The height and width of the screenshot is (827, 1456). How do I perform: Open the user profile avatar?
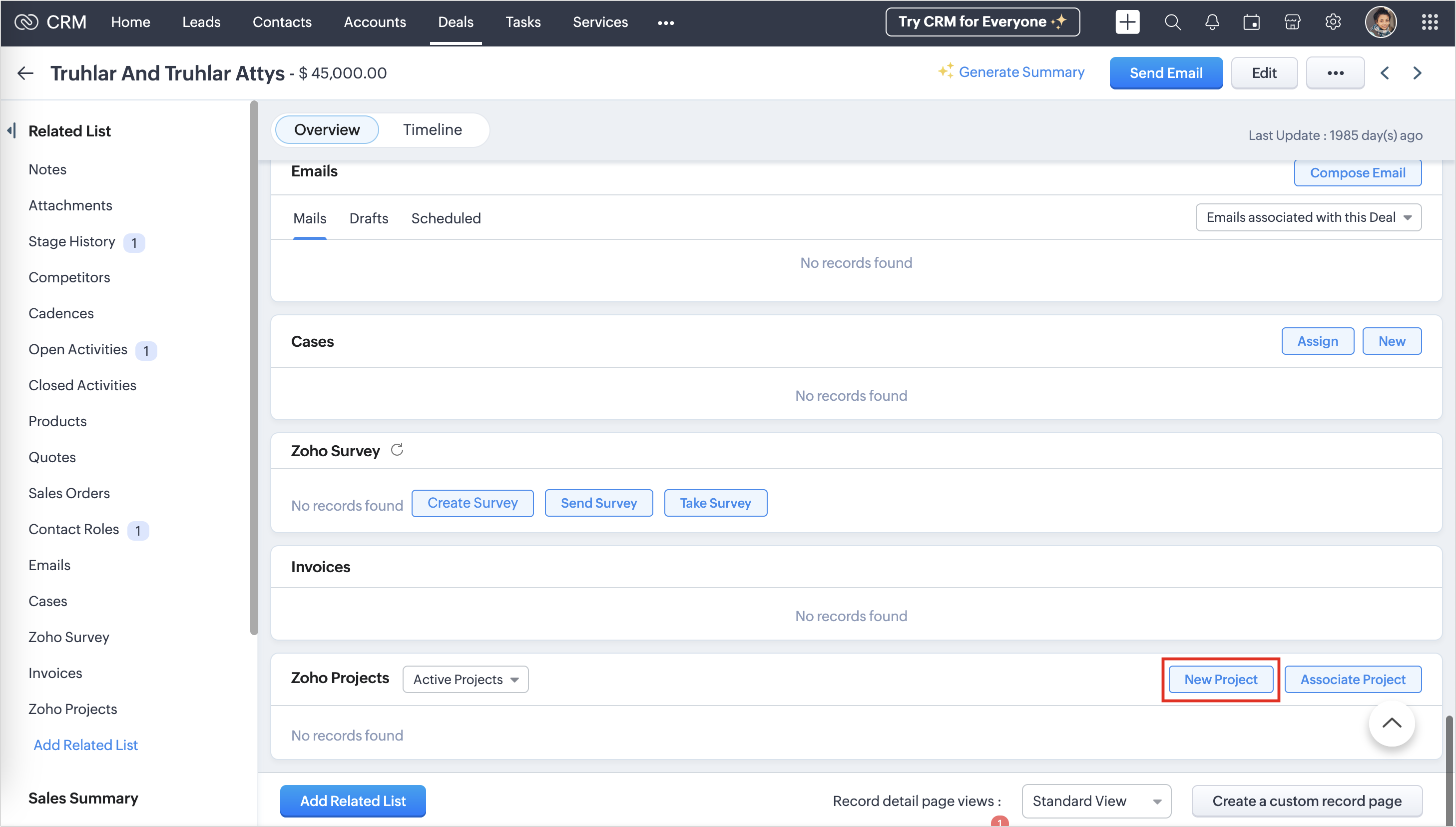tap(1381, 22)
